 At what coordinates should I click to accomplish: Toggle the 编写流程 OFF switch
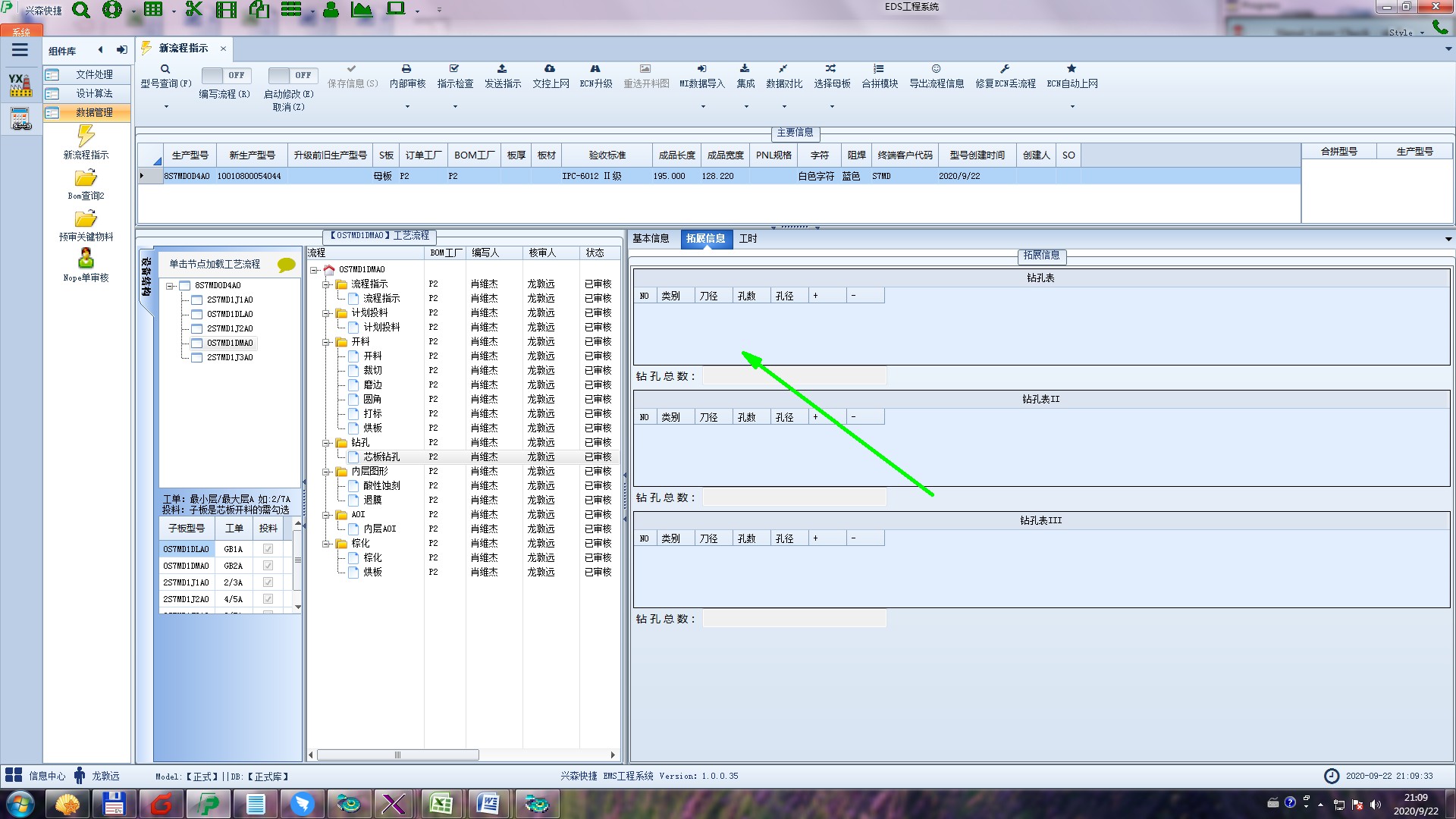(226, 75)
